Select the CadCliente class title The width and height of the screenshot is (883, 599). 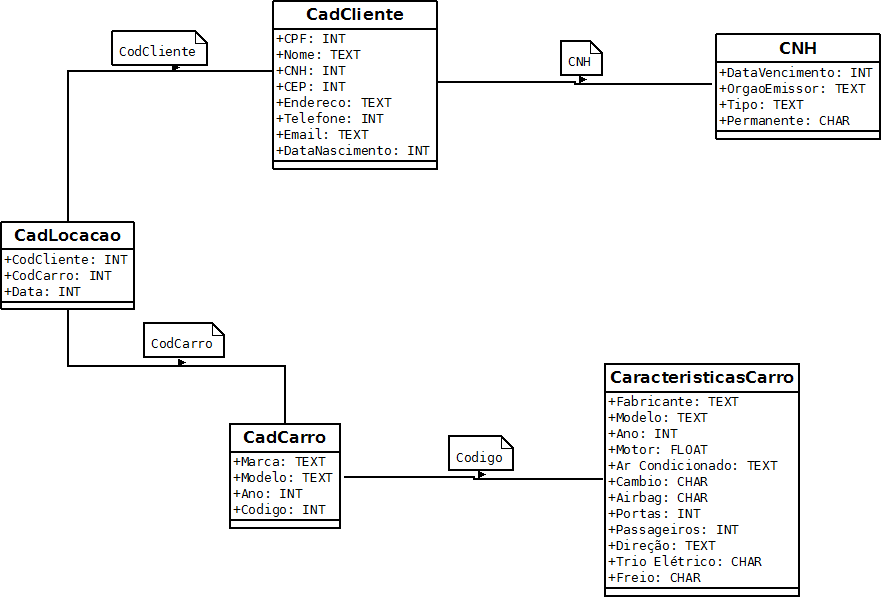354,15
